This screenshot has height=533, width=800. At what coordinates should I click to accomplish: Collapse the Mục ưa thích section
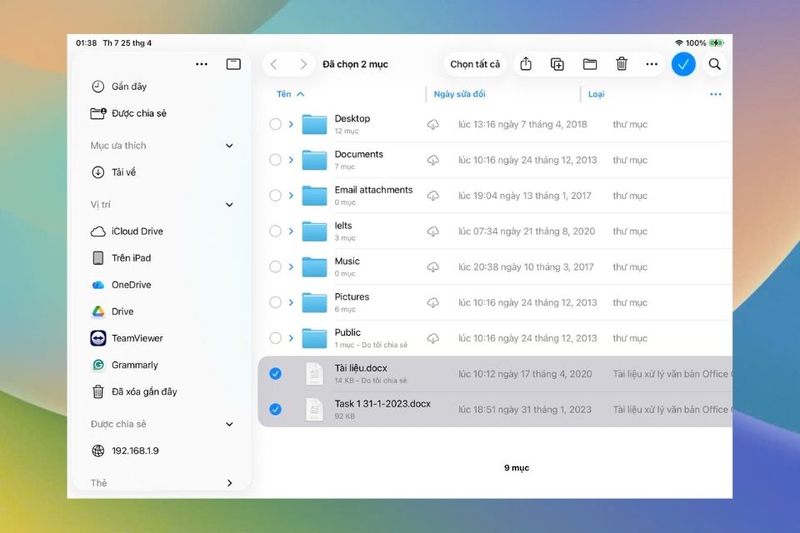coord(230,146)
